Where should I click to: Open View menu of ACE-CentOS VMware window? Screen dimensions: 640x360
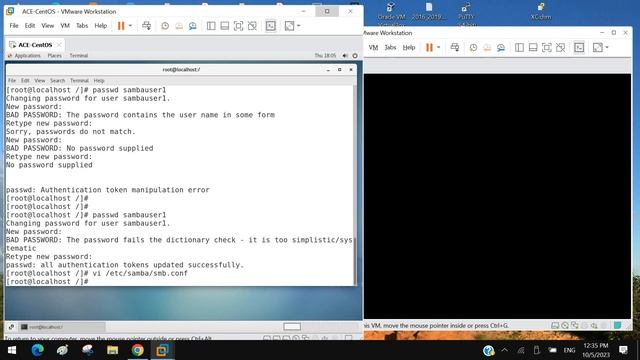click(47, 25)
